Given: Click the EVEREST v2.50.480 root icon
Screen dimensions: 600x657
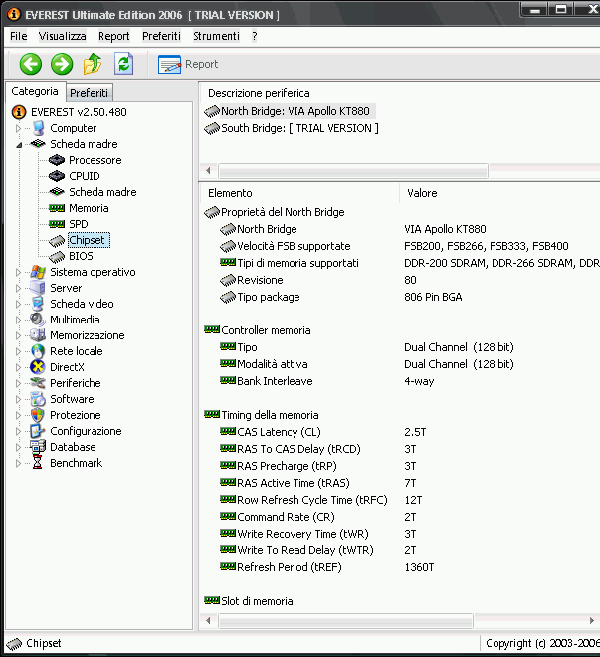Looking at the screenshot, I should tap(19, 112).
